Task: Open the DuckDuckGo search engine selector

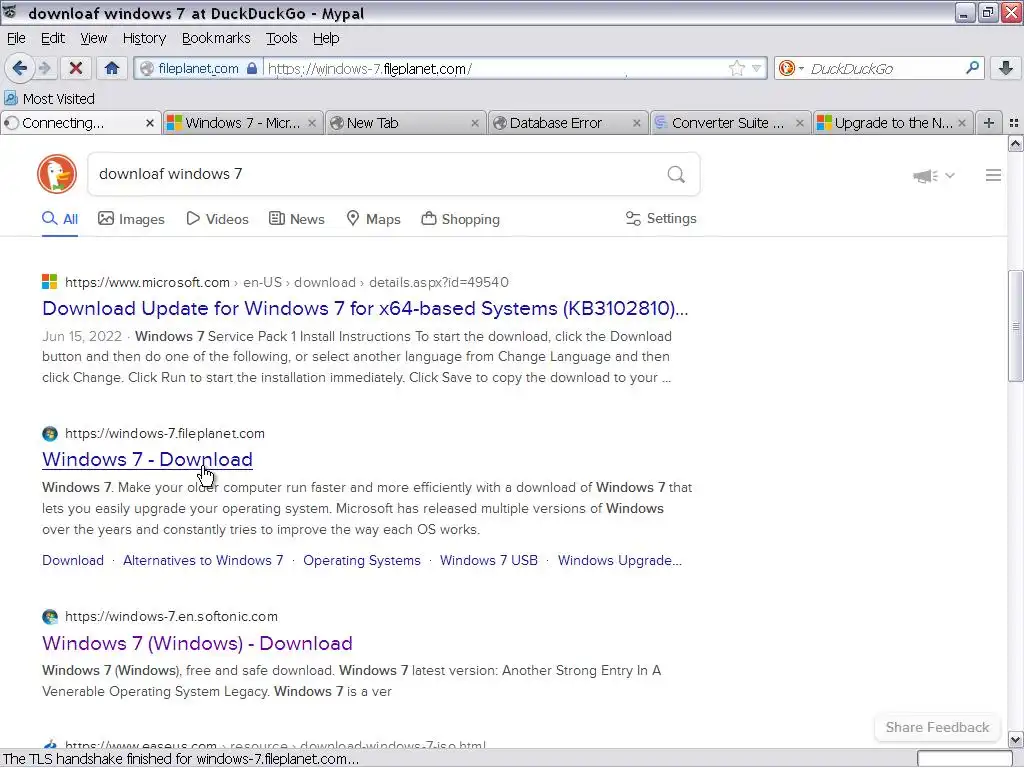Action: pyautogui.click(x=790, y=68)
